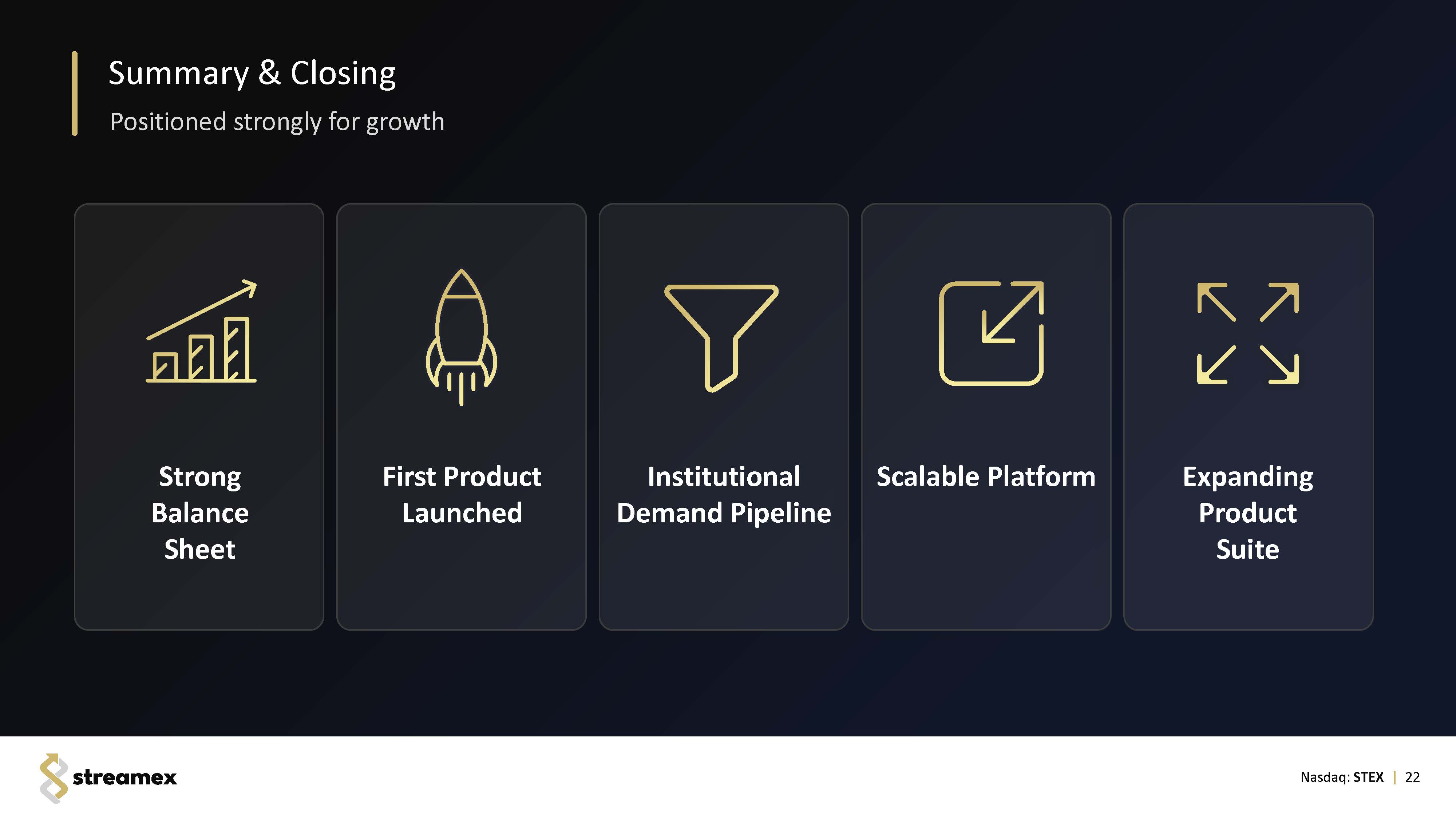Click the Scalable Platform text
Image resolution: width=1456 pixels, height=819 pixels.
(x=986, y=476)
